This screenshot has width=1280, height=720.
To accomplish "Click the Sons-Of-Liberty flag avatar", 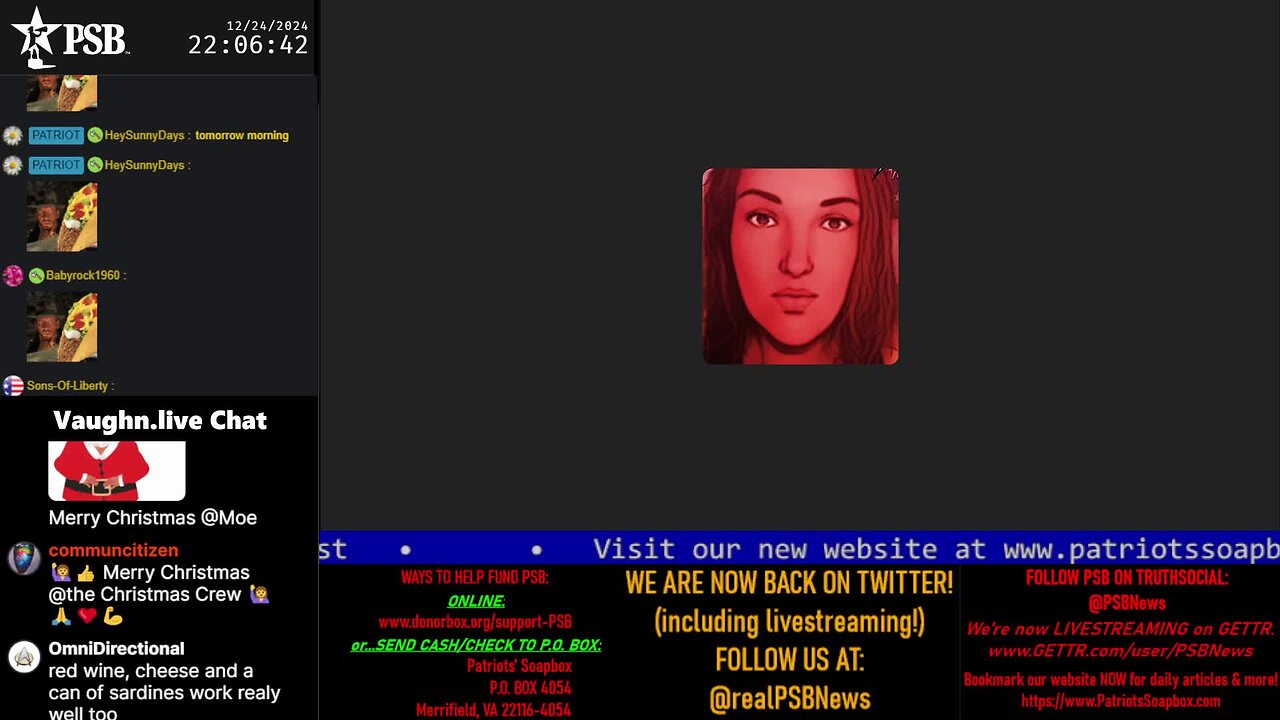I will pos(13,386).
